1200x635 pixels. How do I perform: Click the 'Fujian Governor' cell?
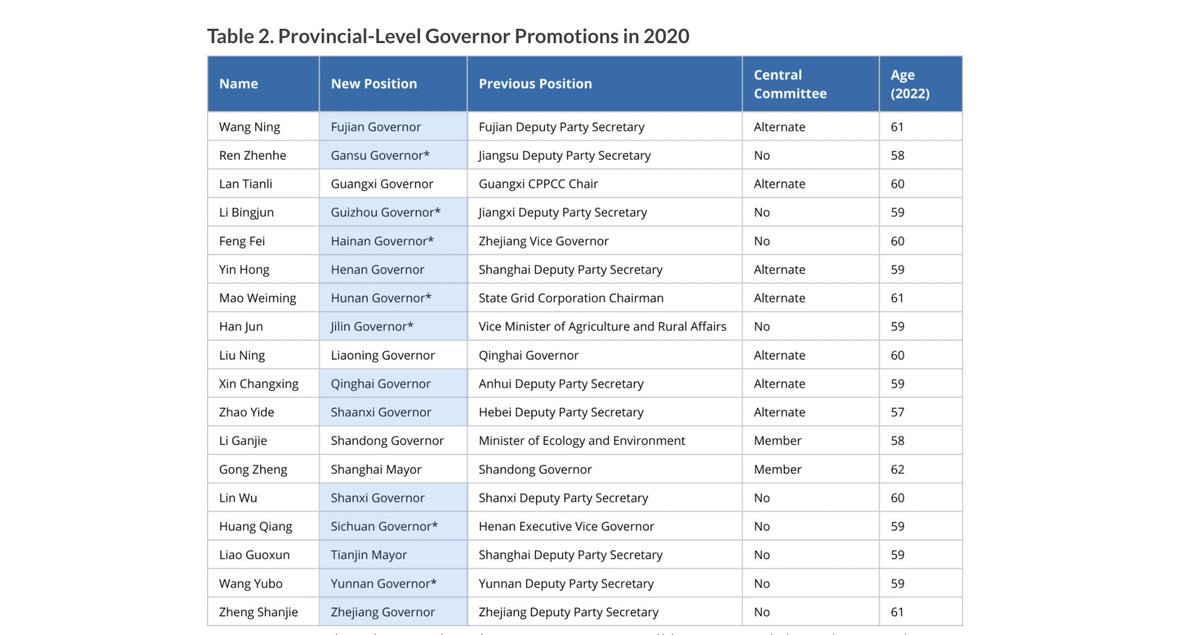click(x=393, y=127)
